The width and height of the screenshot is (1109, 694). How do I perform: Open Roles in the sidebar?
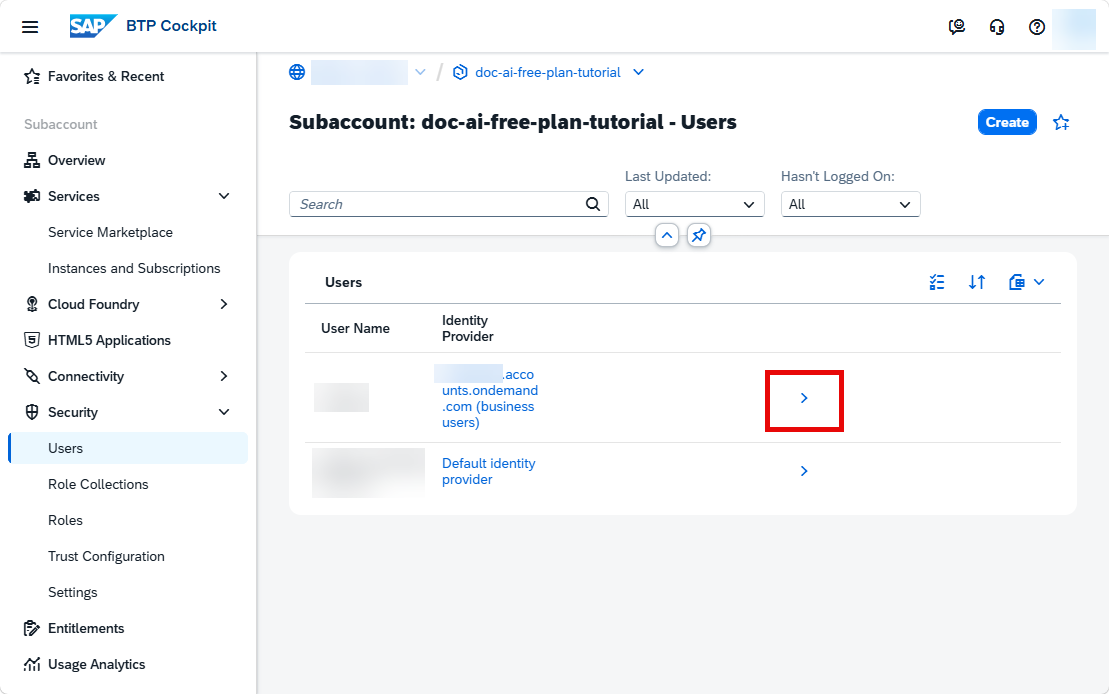65,521
